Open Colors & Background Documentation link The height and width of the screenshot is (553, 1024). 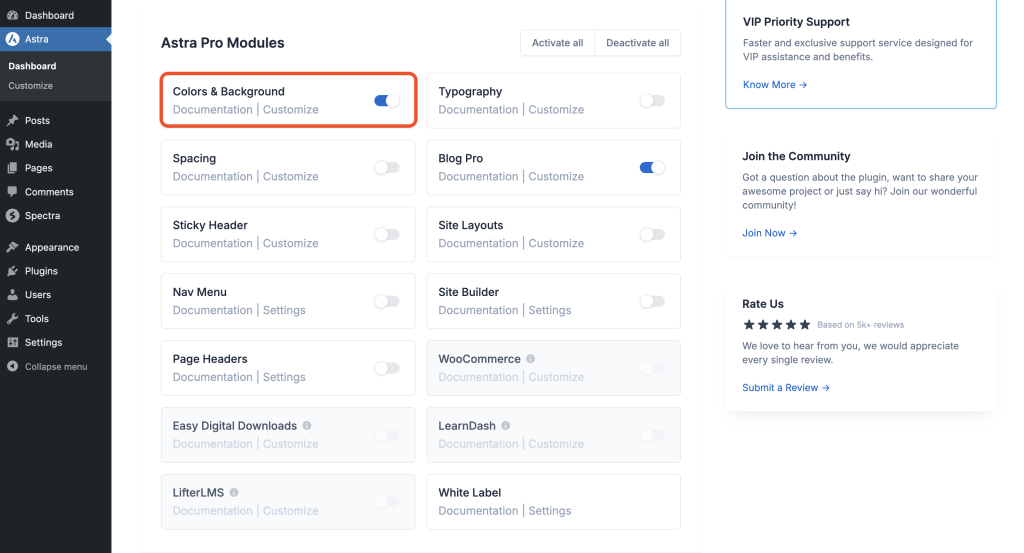pos(212,110)
